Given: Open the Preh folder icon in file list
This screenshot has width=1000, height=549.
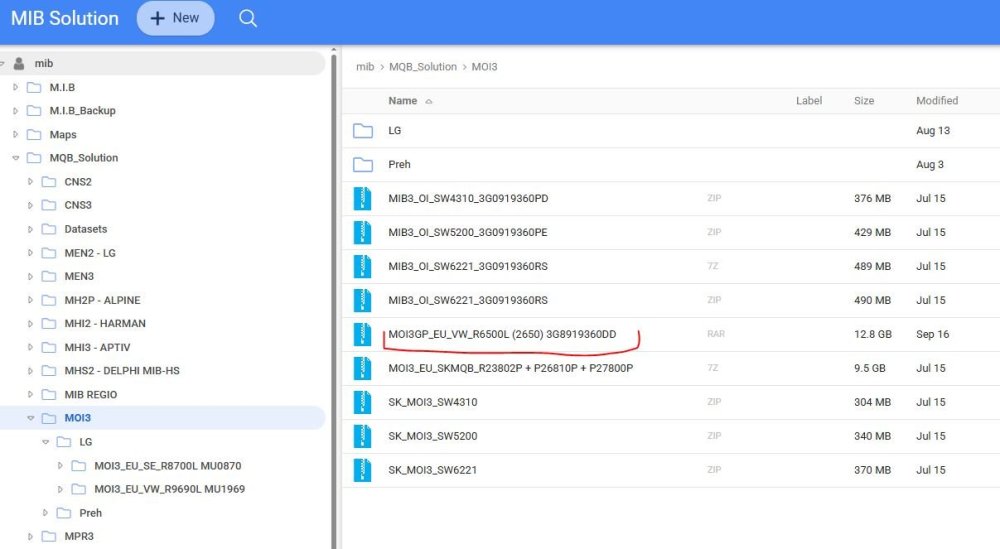Looking at the screenshot, I should (363, 165).
